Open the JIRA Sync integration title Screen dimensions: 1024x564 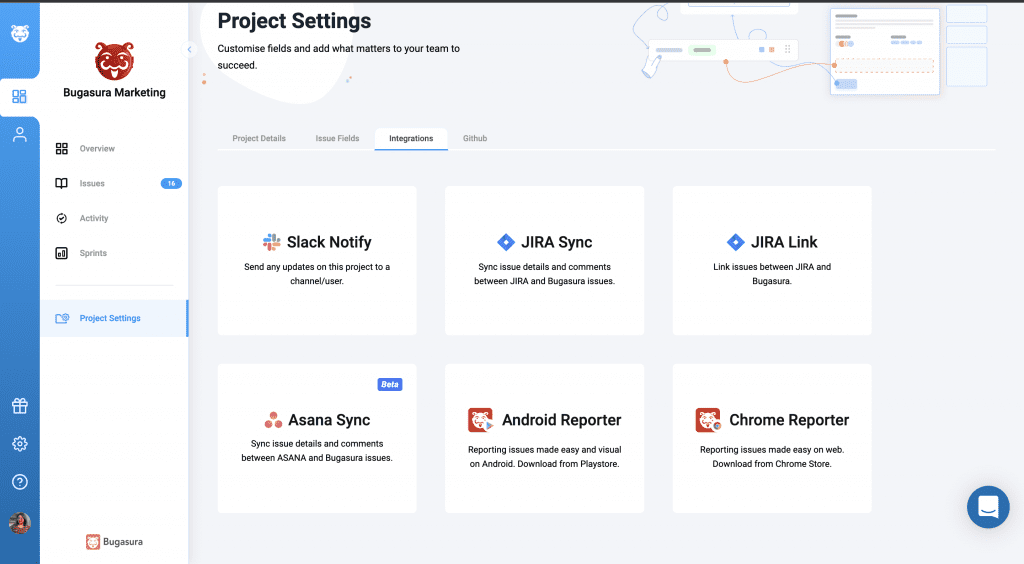point(556,242)
